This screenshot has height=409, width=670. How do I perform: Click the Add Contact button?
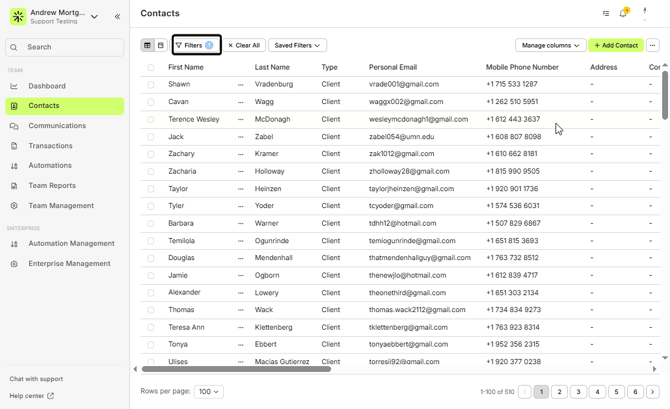pos(615,45)
